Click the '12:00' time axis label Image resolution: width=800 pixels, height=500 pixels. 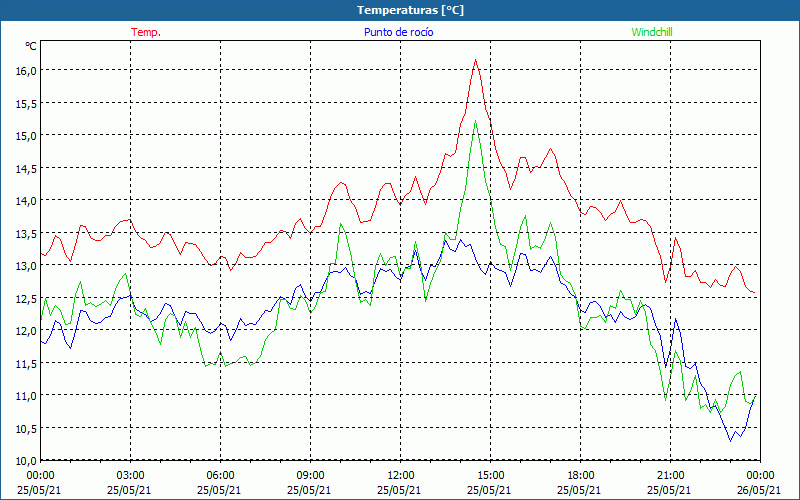click(x=401, y=476)
